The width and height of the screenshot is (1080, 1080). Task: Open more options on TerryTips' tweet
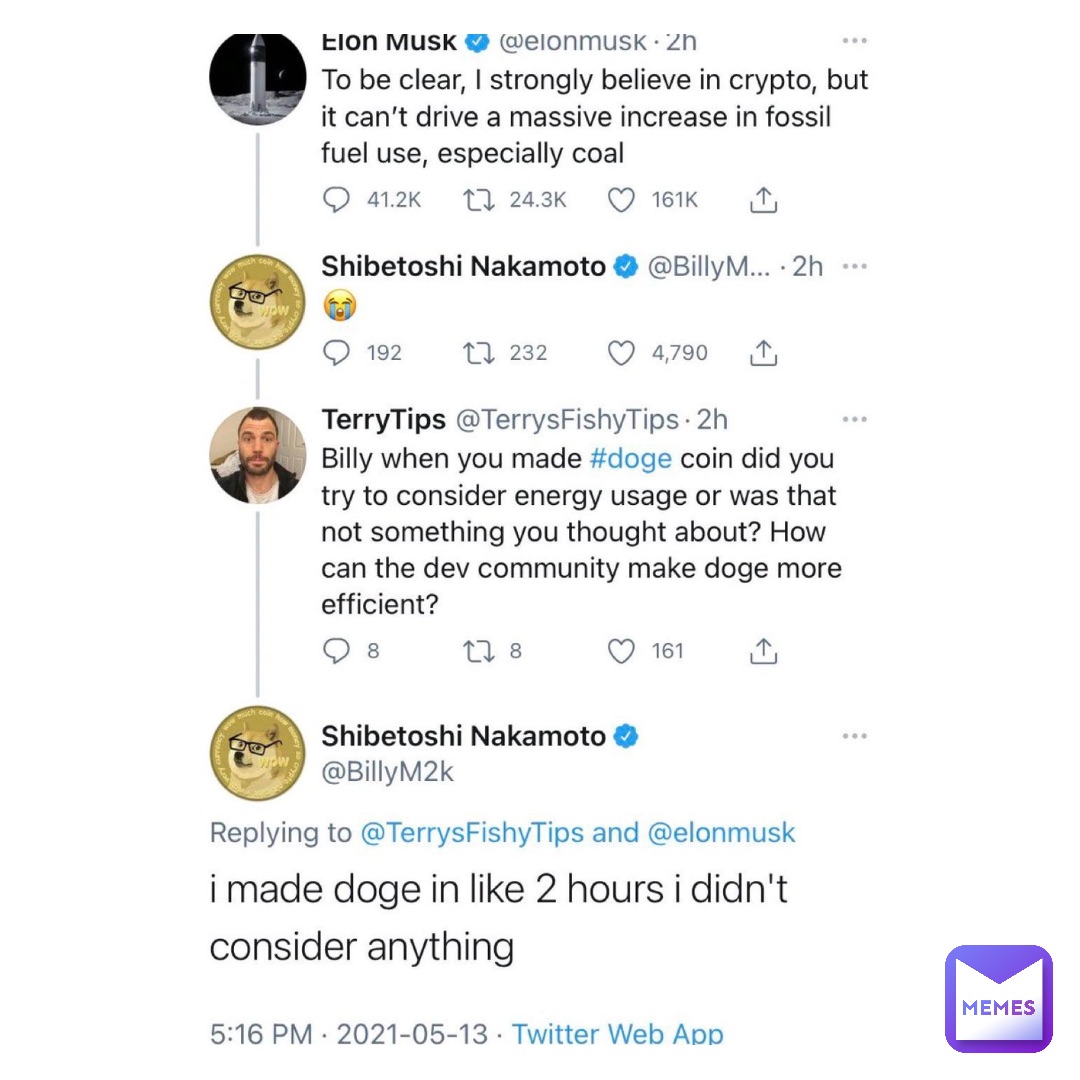[853, 420]
